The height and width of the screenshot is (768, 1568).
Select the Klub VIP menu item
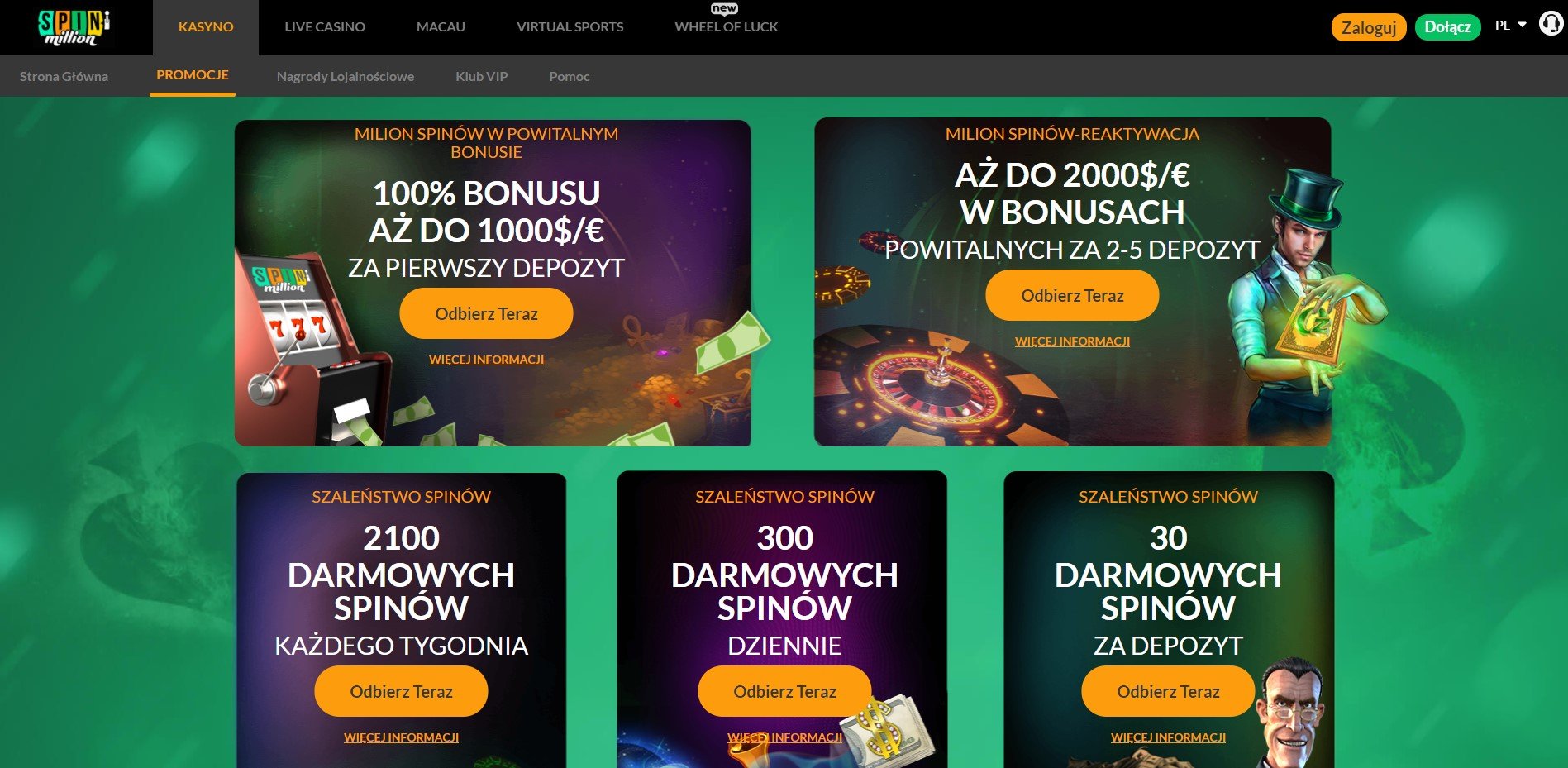click(482, 76)
